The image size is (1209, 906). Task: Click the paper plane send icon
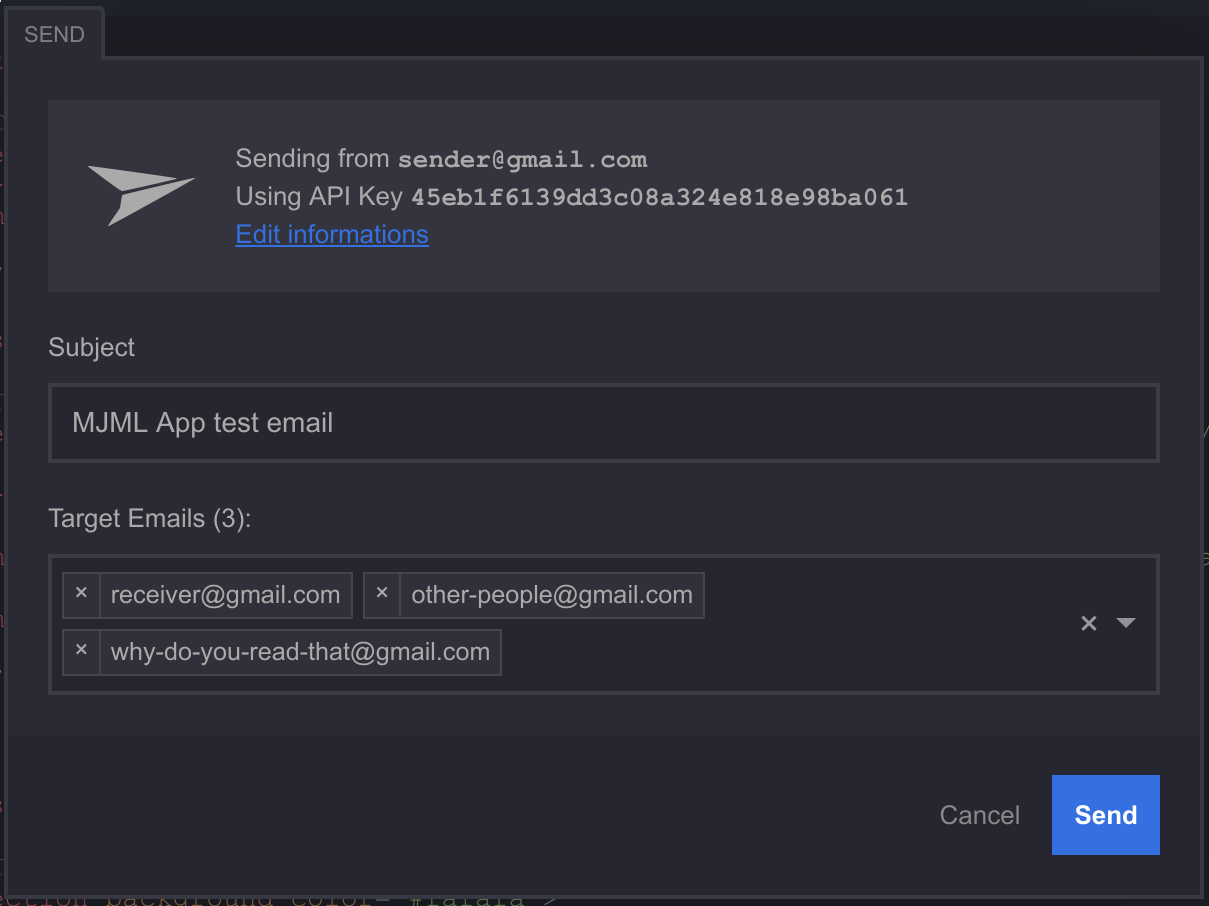click(x=141, y=194)
